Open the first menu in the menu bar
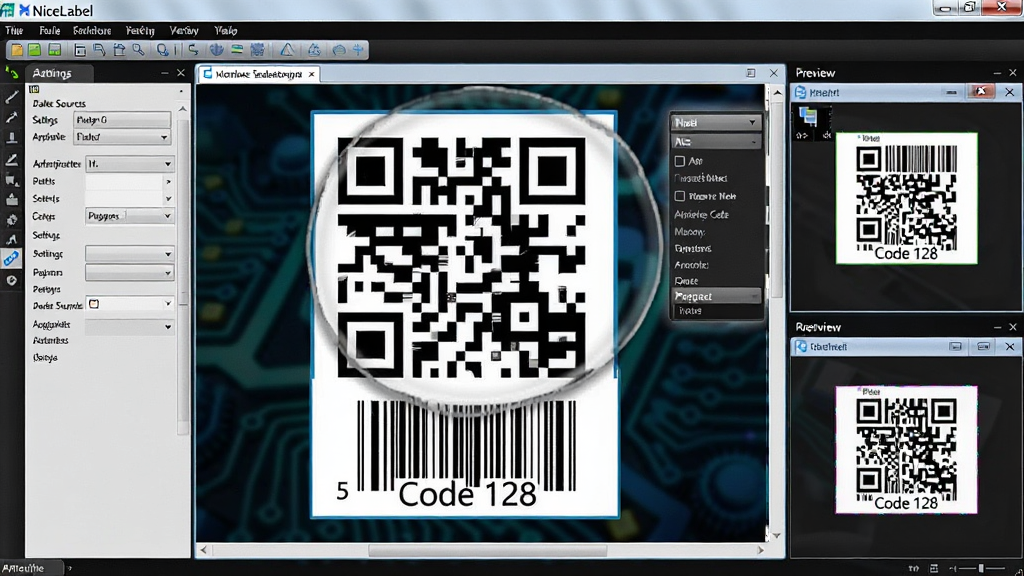This screenshot has height=576, width=1024. [14, 30]
